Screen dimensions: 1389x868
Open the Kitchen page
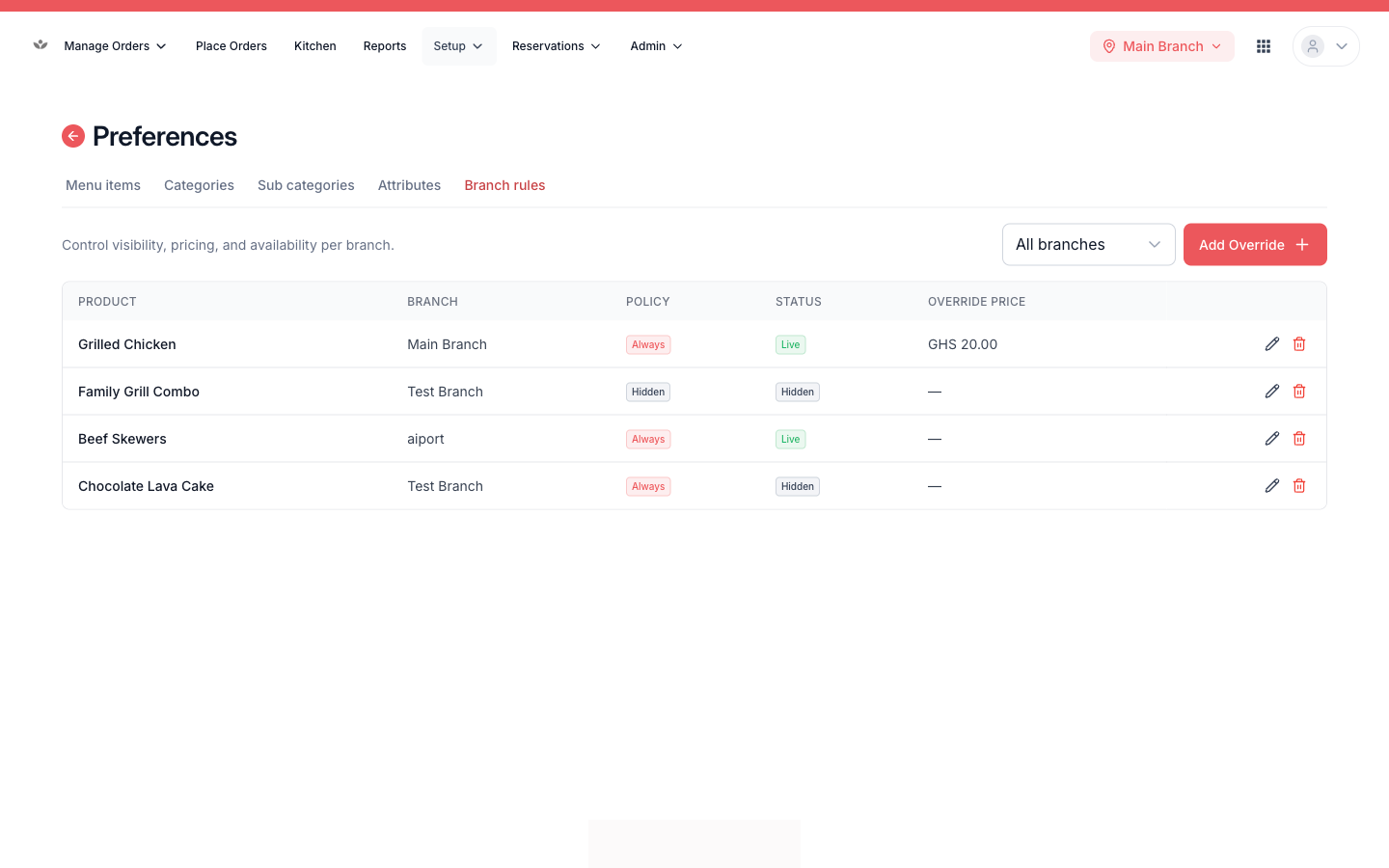point(315,46)
